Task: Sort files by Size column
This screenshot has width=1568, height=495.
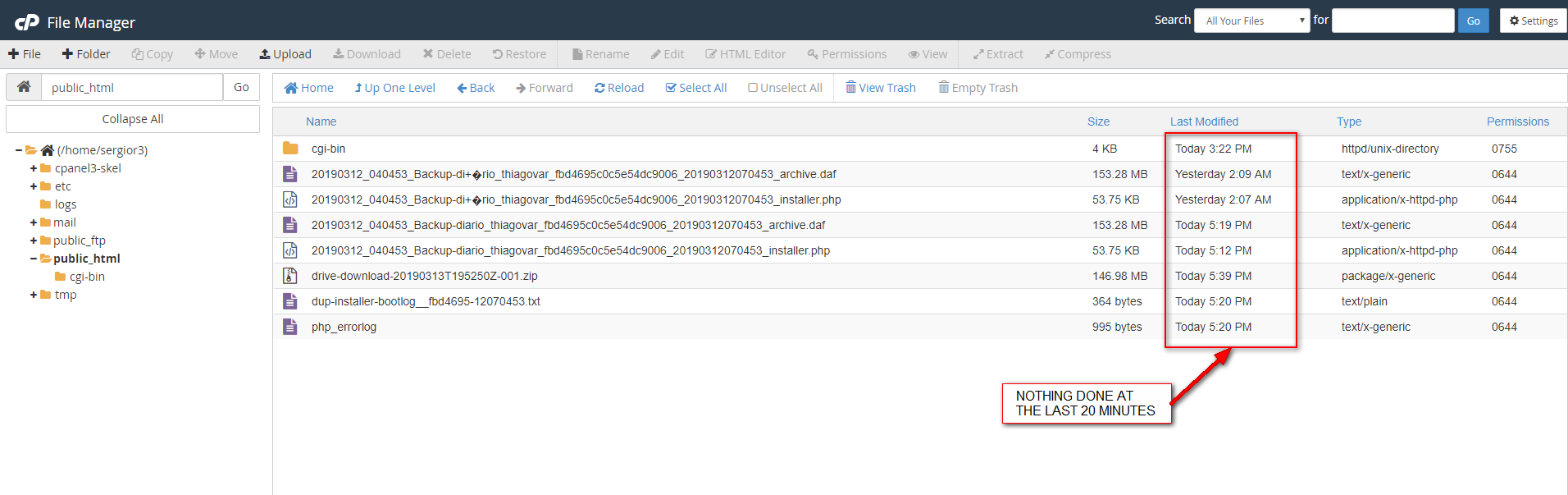Action: 1098,121
